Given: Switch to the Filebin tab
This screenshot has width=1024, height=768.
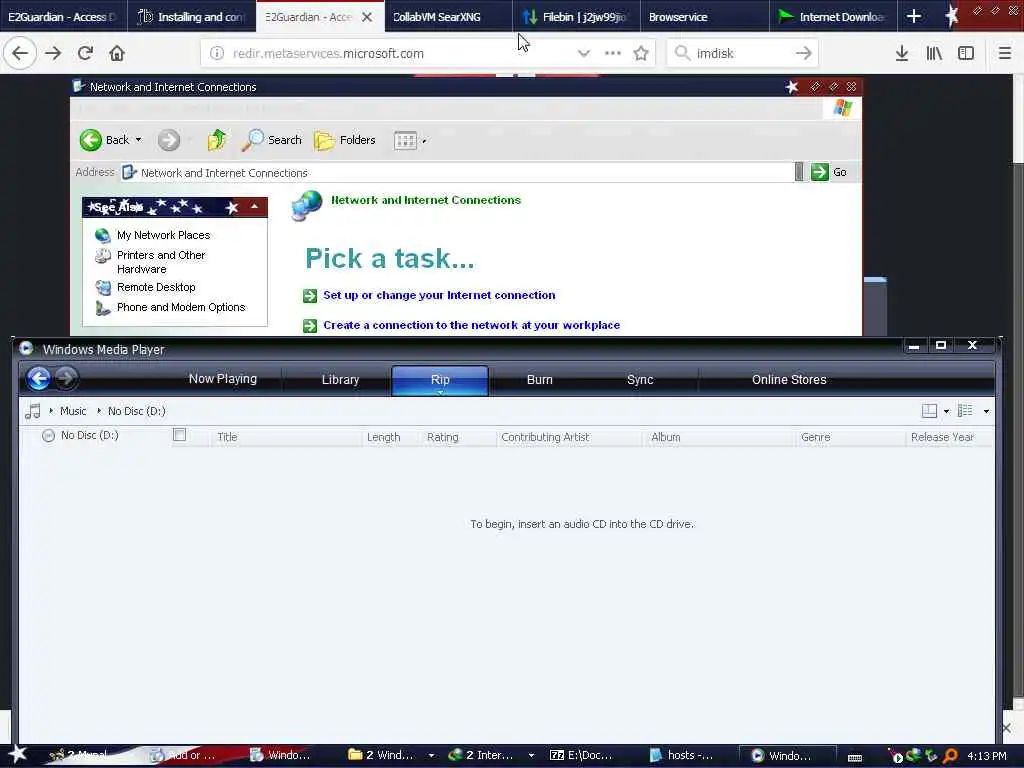Looking at the screenshot, I should click(x=576, y=17).
